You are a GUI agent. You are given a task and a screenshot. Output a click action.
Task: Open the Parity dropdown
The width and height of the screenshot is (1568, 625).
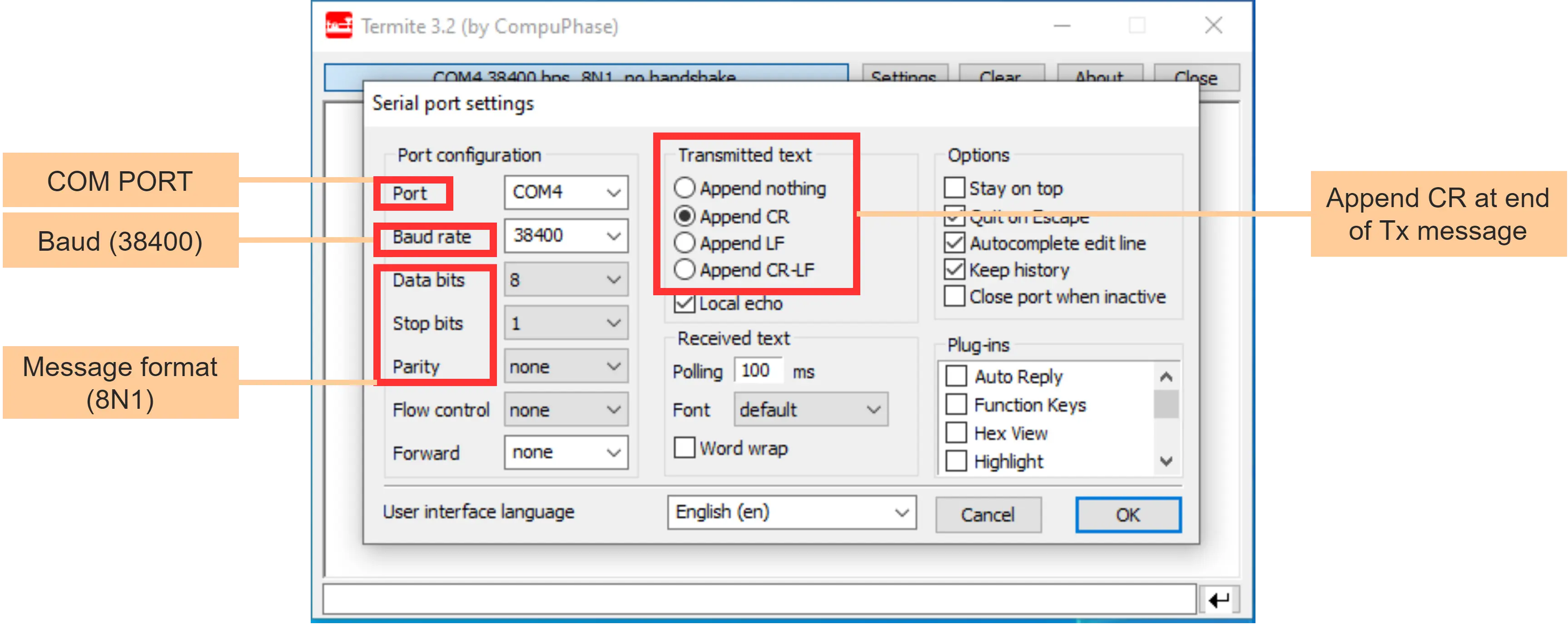tap(566, 367)
